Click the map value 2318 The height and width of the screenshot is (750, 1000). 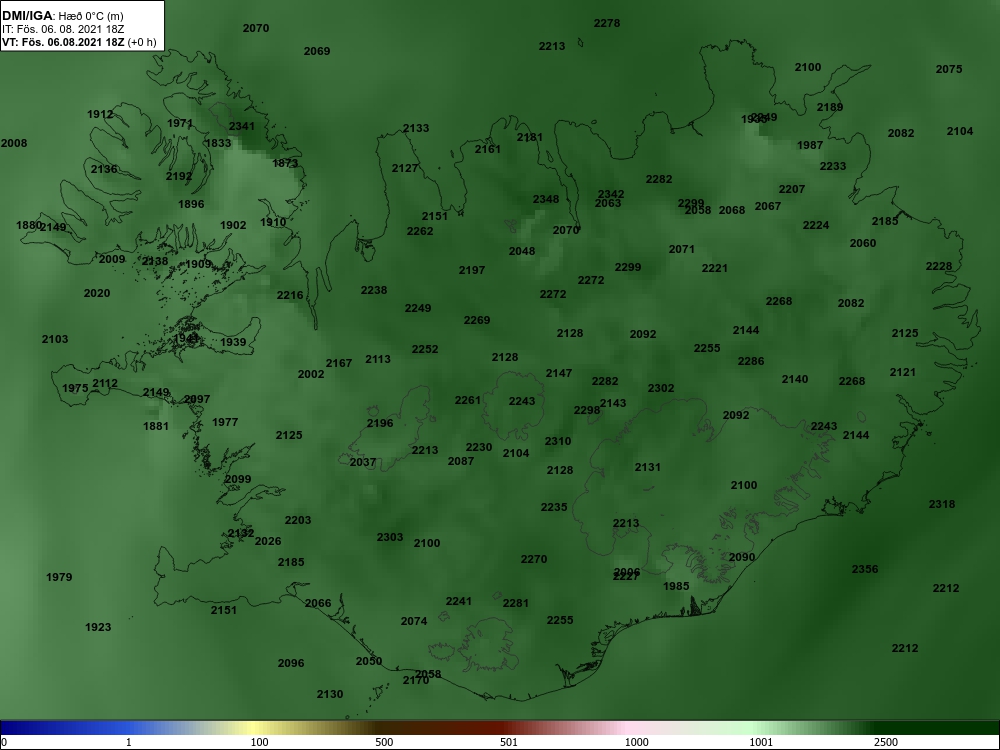coord(942,504)
